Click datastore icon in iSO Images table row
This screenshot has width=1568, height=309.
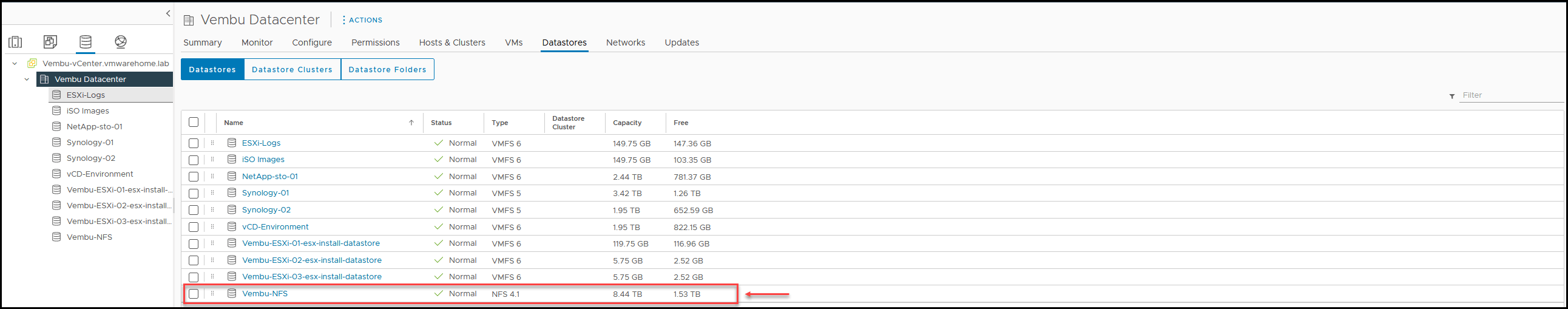(x=232, y=159)
